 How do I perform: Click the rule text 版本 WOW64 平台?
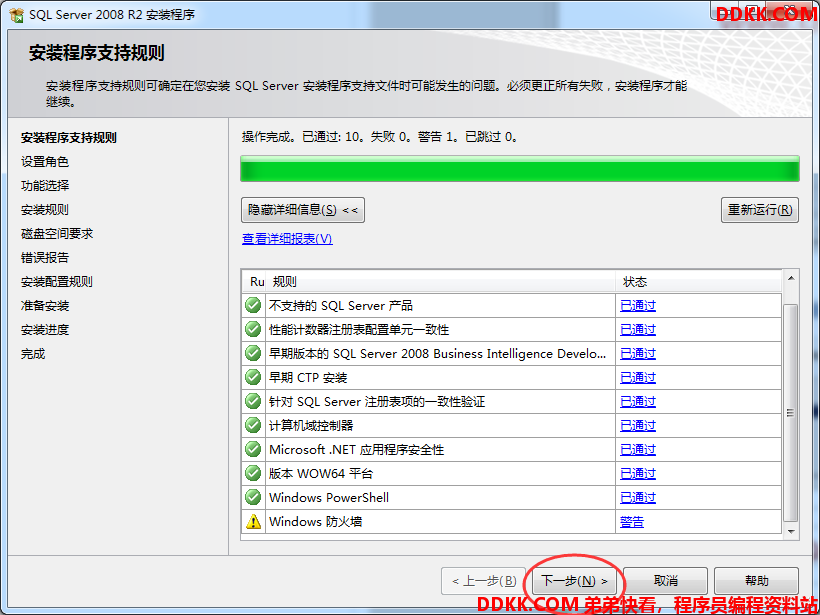coord(321,474)
